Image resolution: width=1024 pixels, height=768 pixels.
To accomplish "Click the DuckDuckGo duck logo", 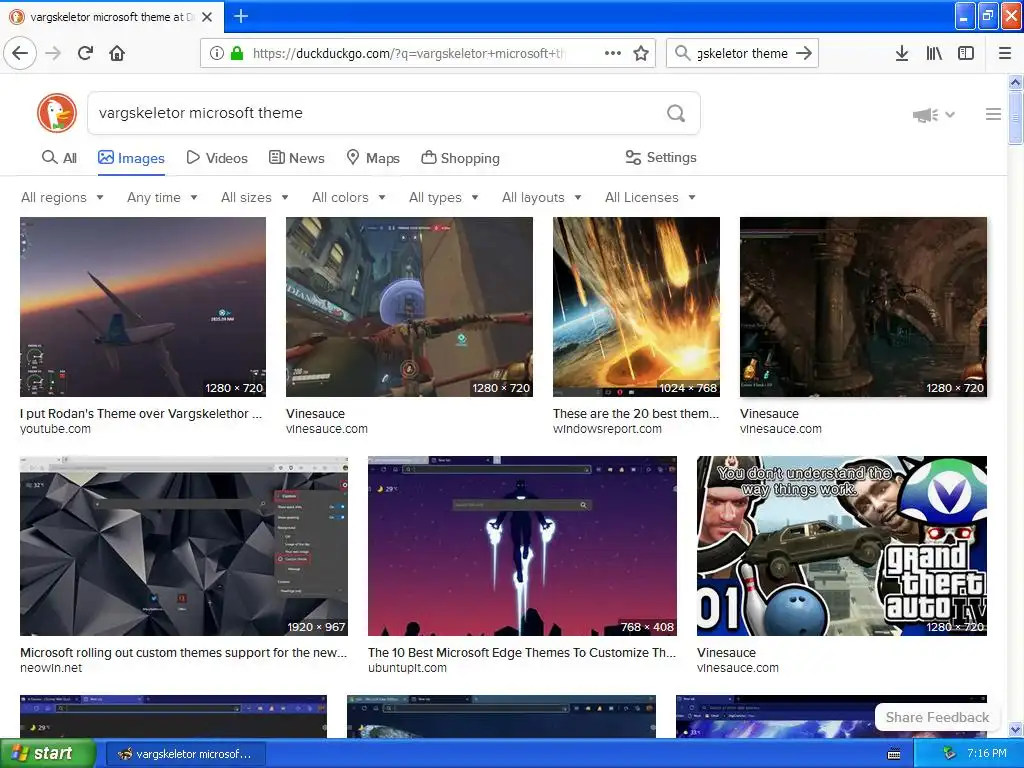I will tap(57, 113).
